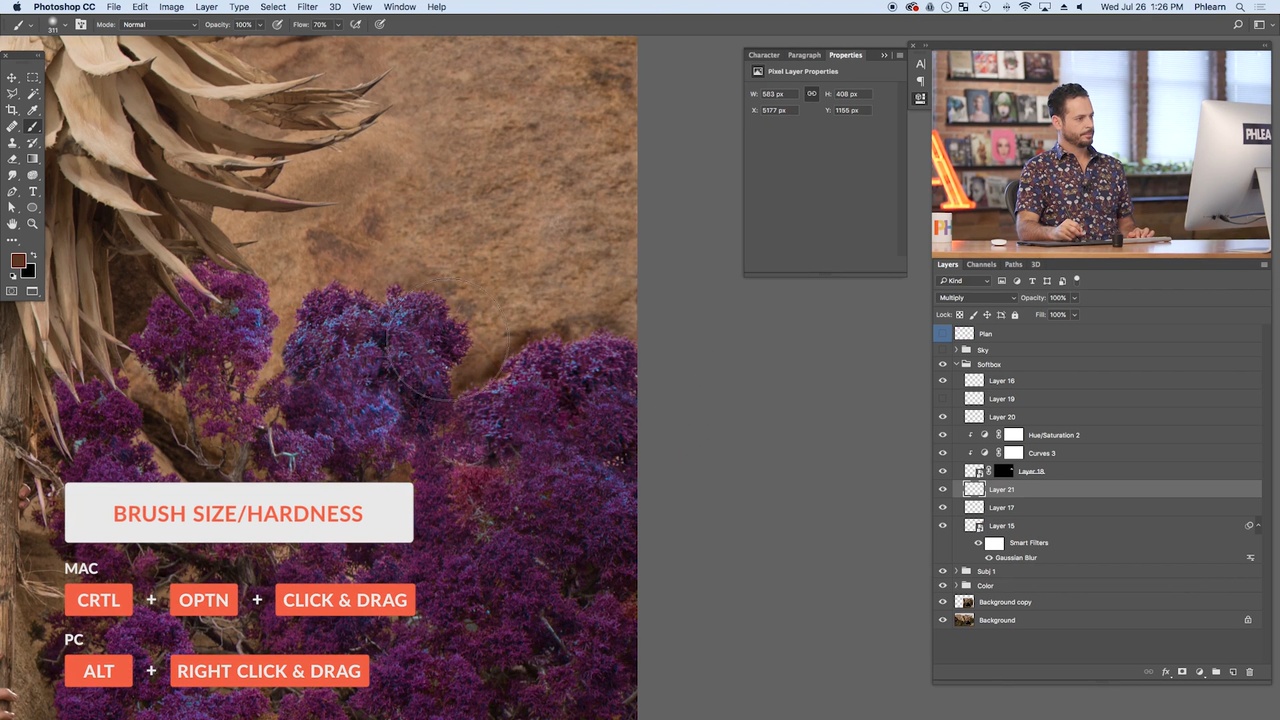This screenshot has width=1280, height=720.
Task: Open the Multiply blend mode dropdown
Action: click(976, 298)
